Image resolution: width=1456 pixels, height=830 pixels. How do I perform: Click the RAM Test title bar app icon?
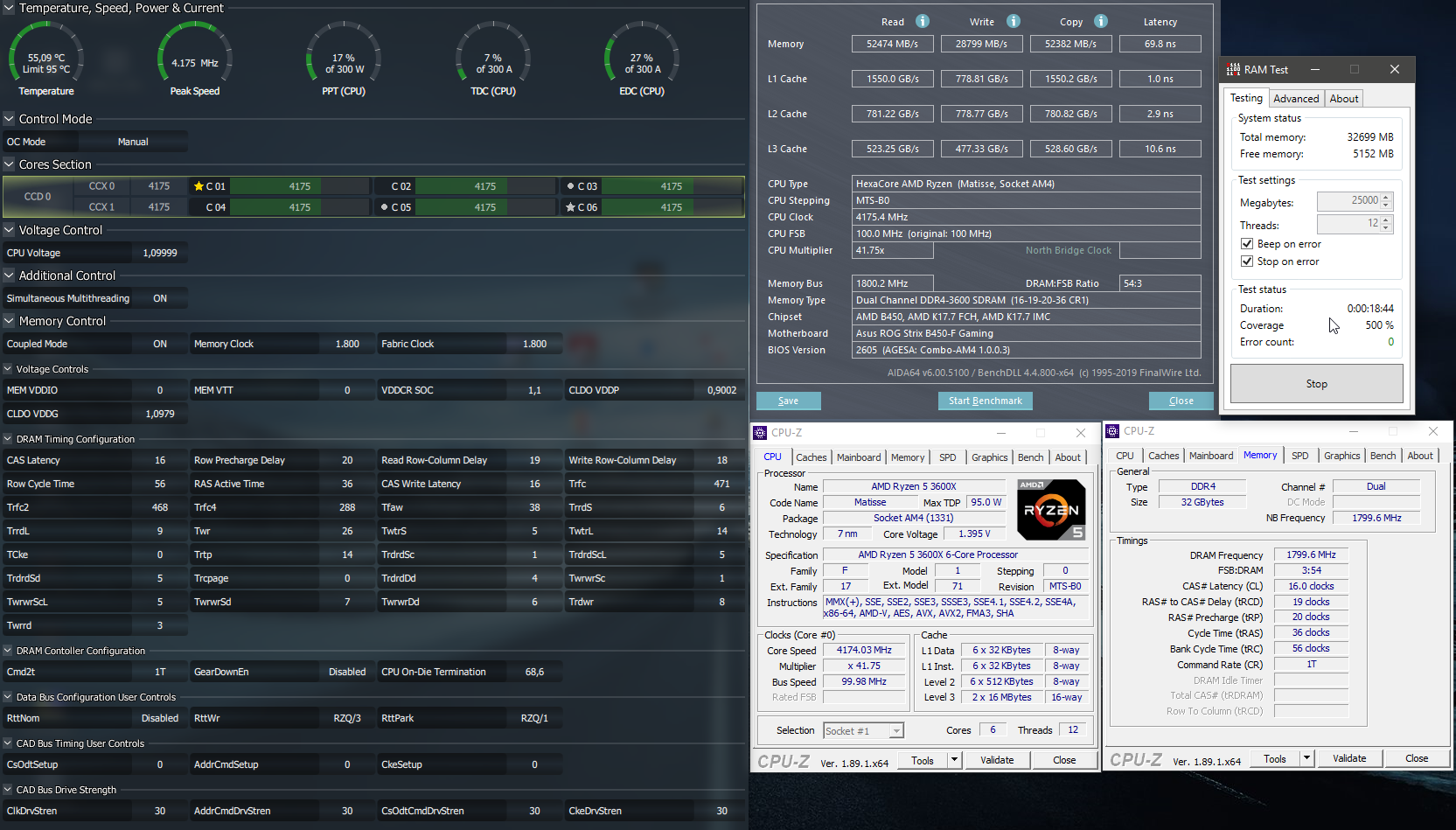[1233, 69]
